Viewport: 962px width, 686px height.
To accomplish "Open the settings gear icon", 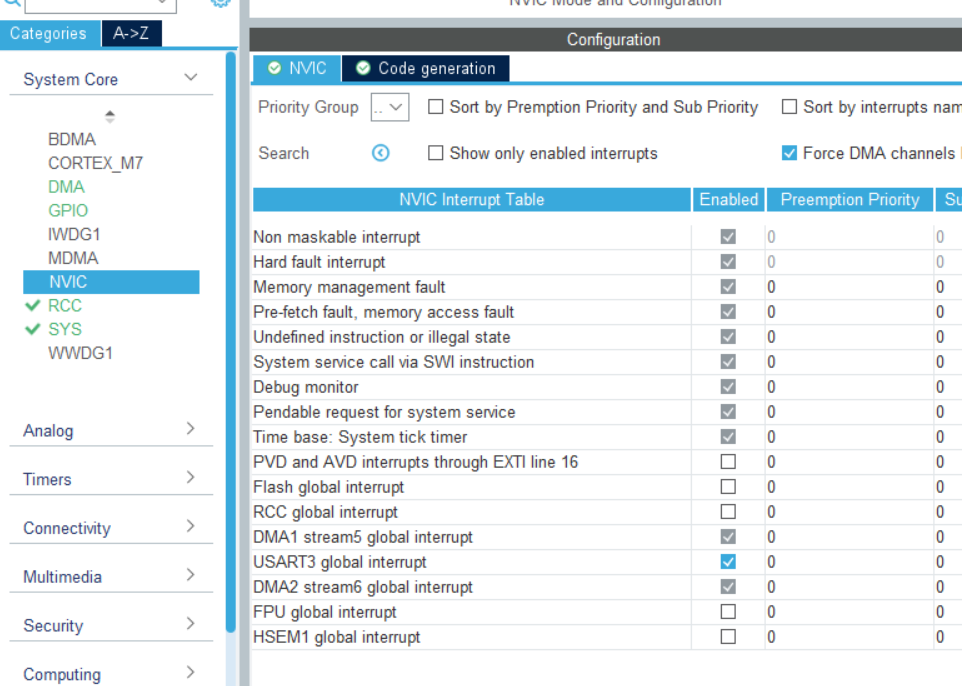I will 221,2.
